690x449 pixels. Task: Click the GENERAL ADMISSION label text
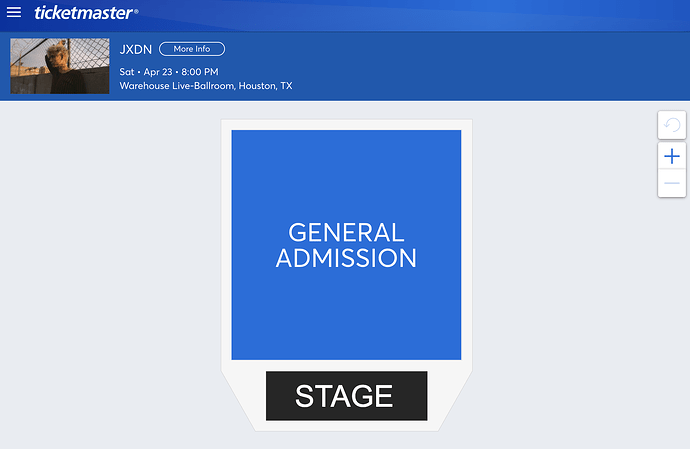click(x=346, y=245)
